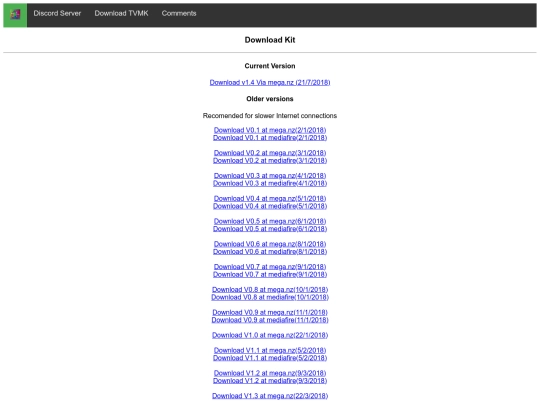The height and width of the screenshot is (405, 540).
Task: Download V0.5 at mega.nz link
Action: point(270,221)
